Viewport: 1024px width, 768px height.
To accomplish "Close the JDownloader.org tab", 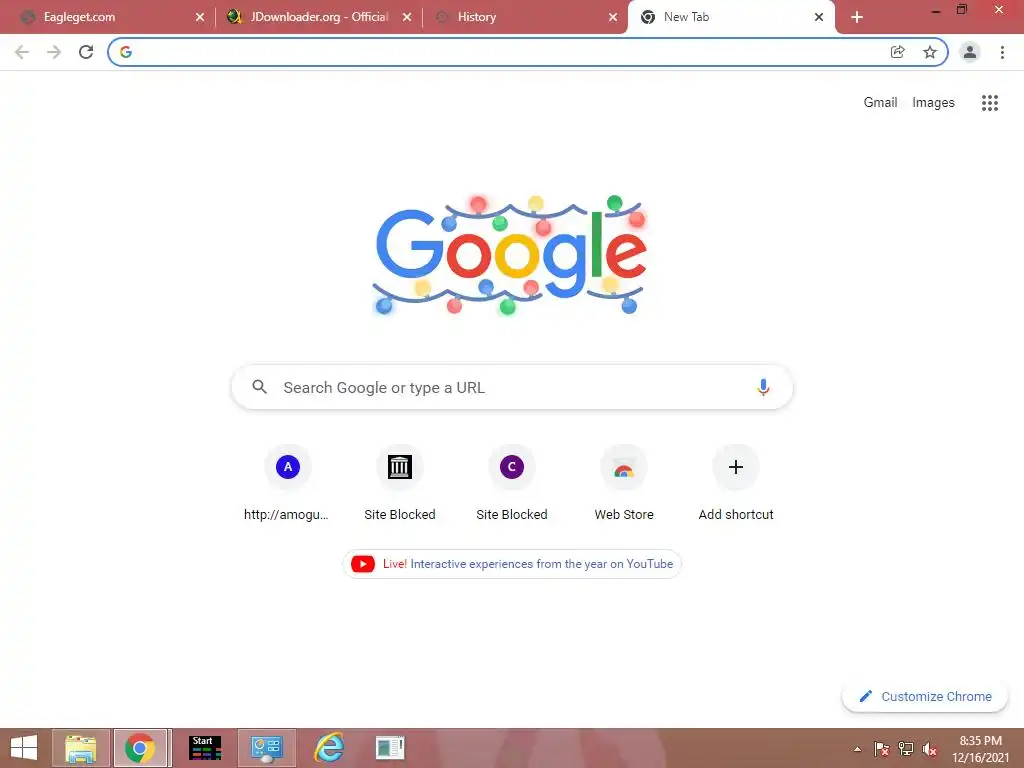I will (407, 17).
